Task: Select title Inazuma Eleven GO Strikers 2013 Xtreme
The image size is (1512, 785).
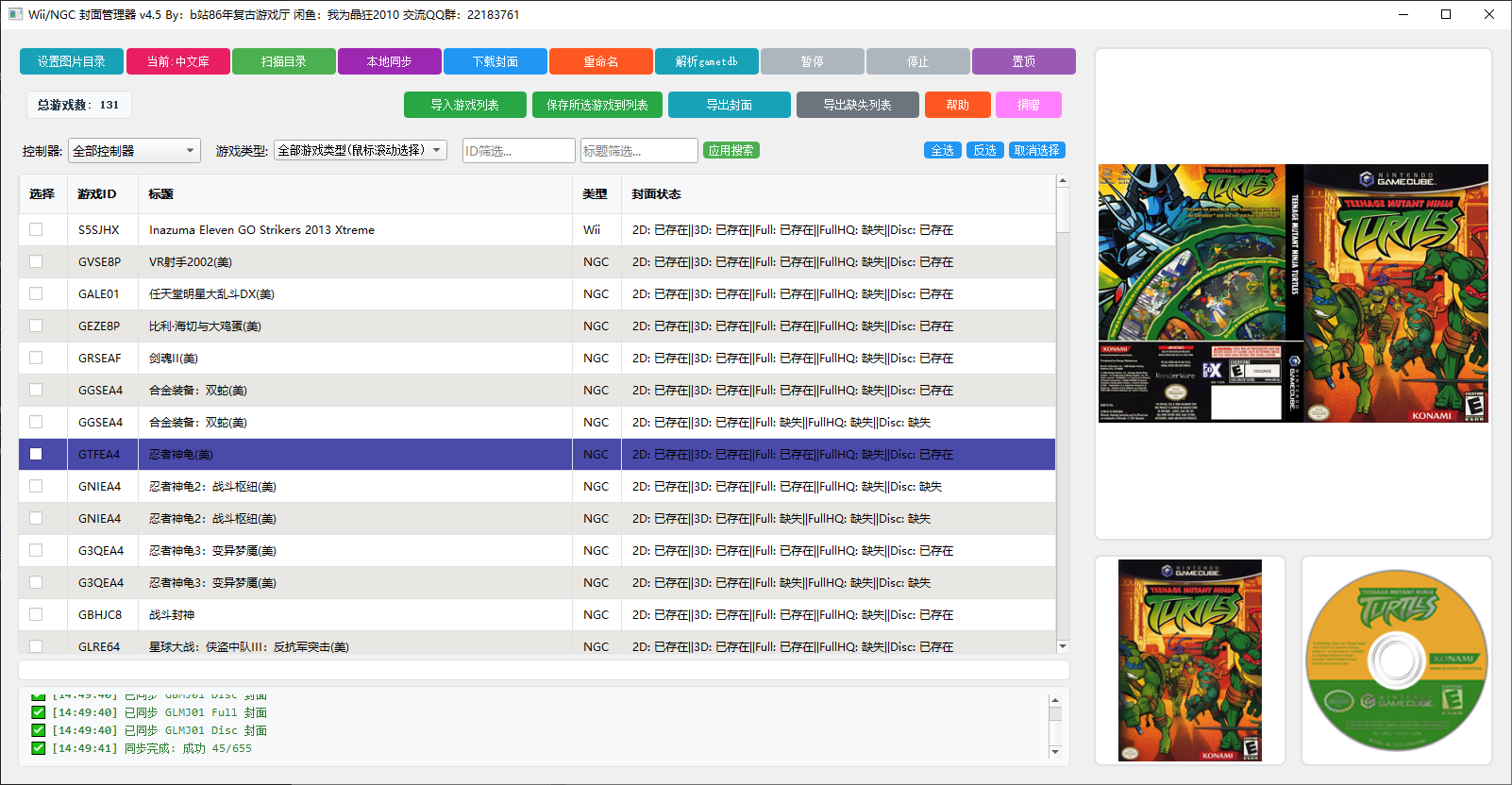Action: tap(261, 229)
